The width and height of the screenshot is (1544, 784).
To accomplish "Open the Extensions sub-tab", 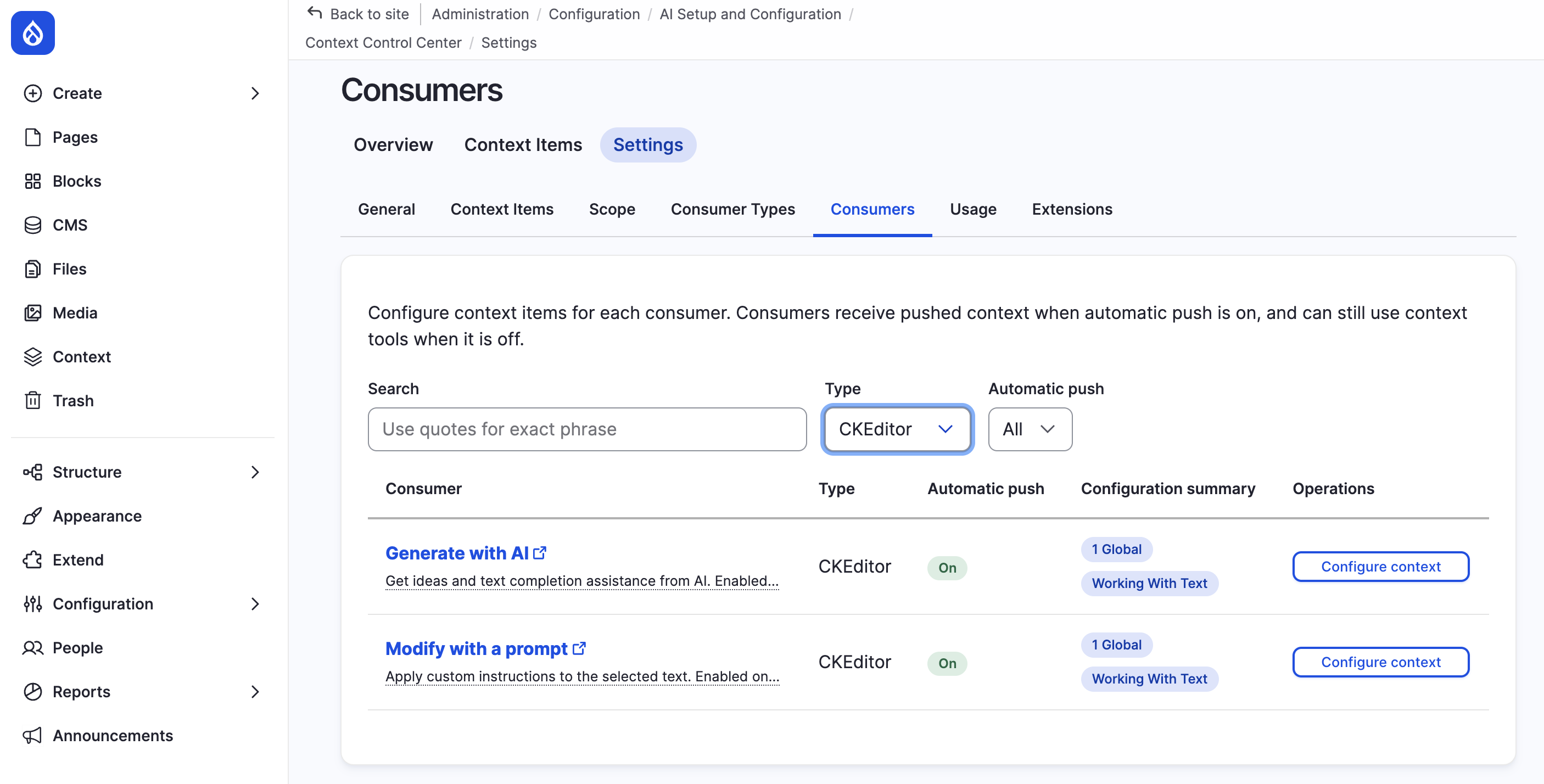I will tap(1072, 209).
